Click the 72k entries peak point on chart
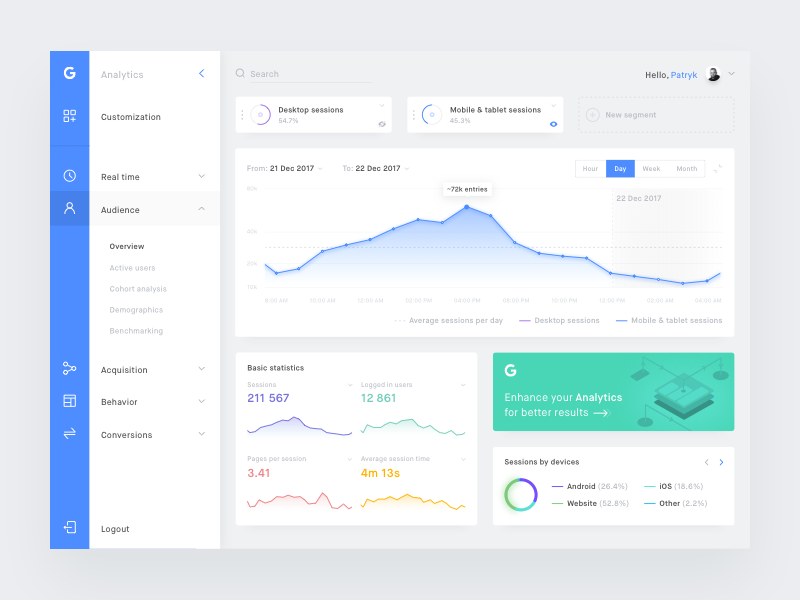 click(x=467, y=207)
